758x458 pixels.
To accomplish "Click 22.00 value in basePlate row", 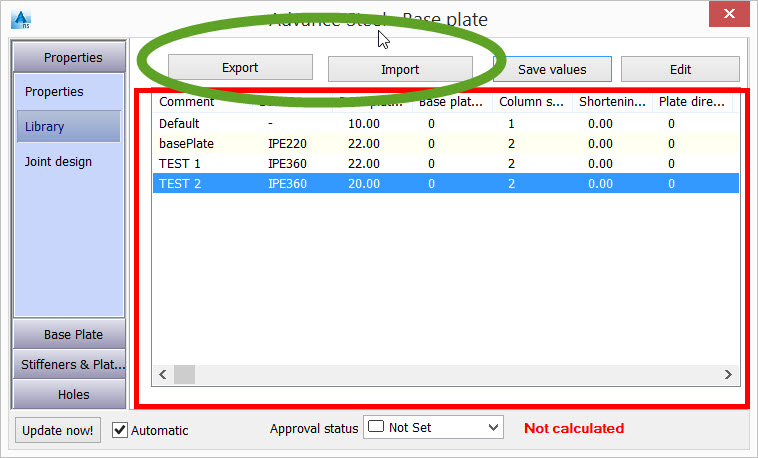I will tap(364, 144).
